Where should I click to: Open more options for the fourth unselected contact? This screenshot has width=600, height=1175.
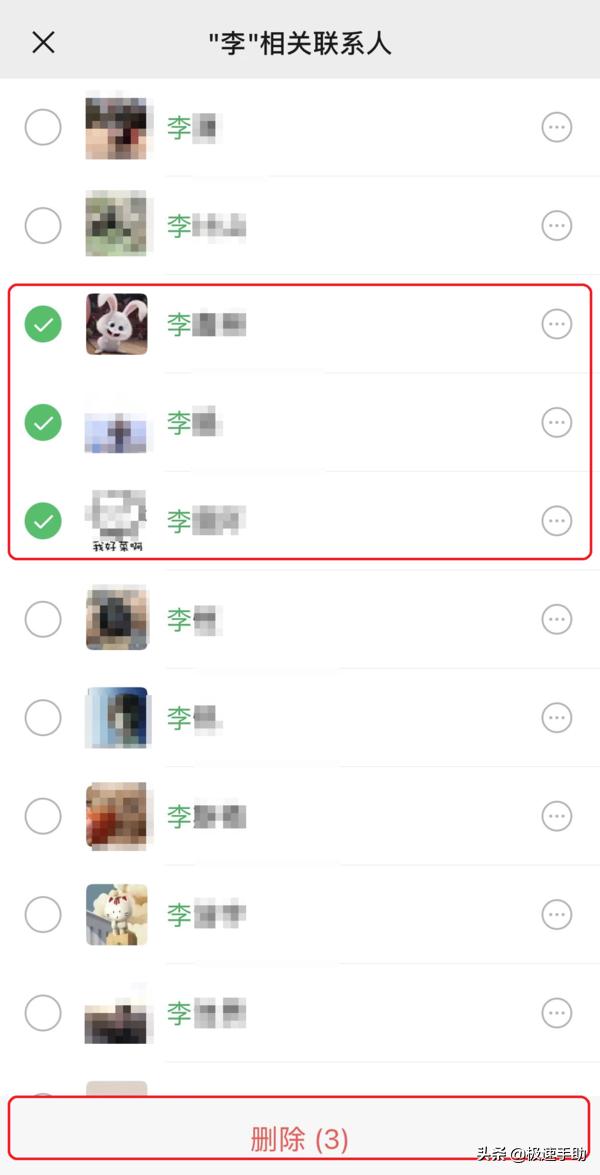coord(557,718)
